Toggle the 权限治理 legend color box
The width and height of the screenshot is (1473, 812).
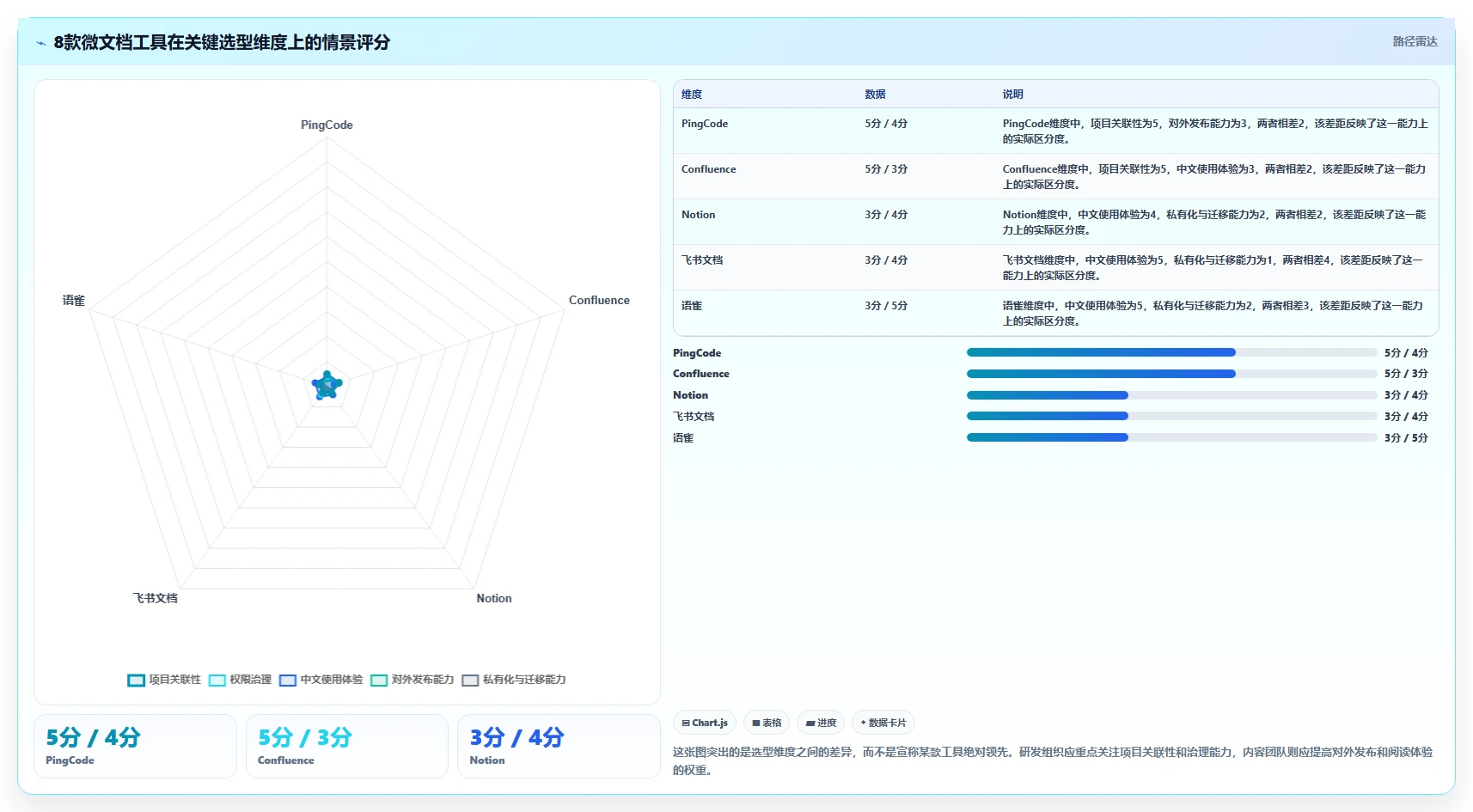(217, 681)
